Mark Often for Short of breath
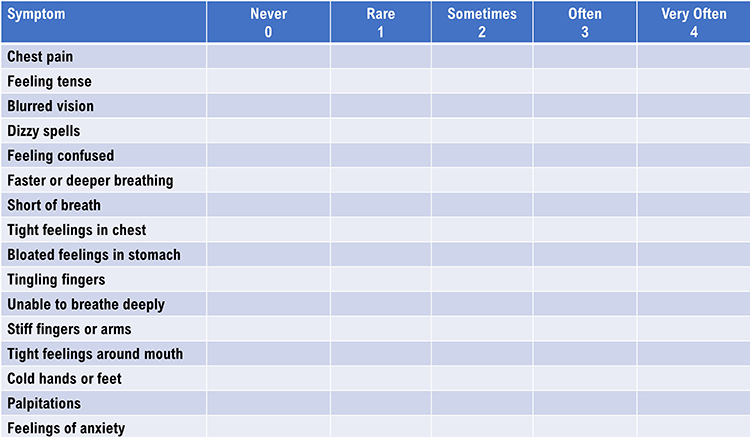The height and width of the screenshot is (437, 750). [585, 206]
